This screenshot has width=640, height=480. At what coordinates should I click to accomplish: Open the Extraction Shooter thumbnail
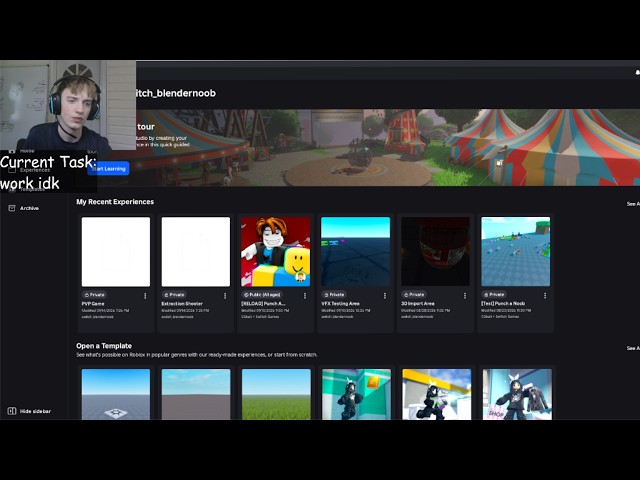tap(196, 251)
